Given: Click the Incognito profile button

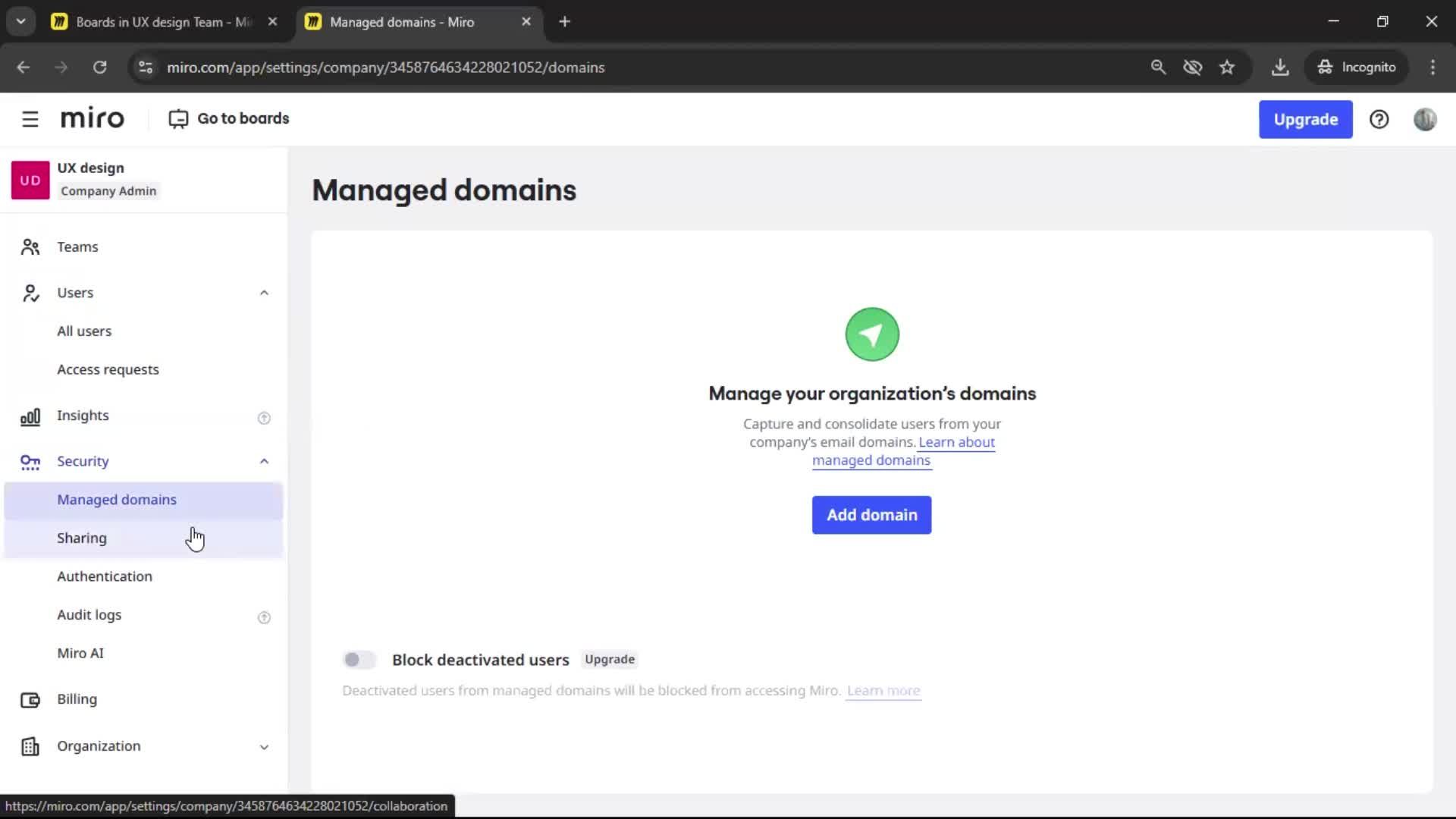Looking at the screenshot, I should [x=1356, y=67].
